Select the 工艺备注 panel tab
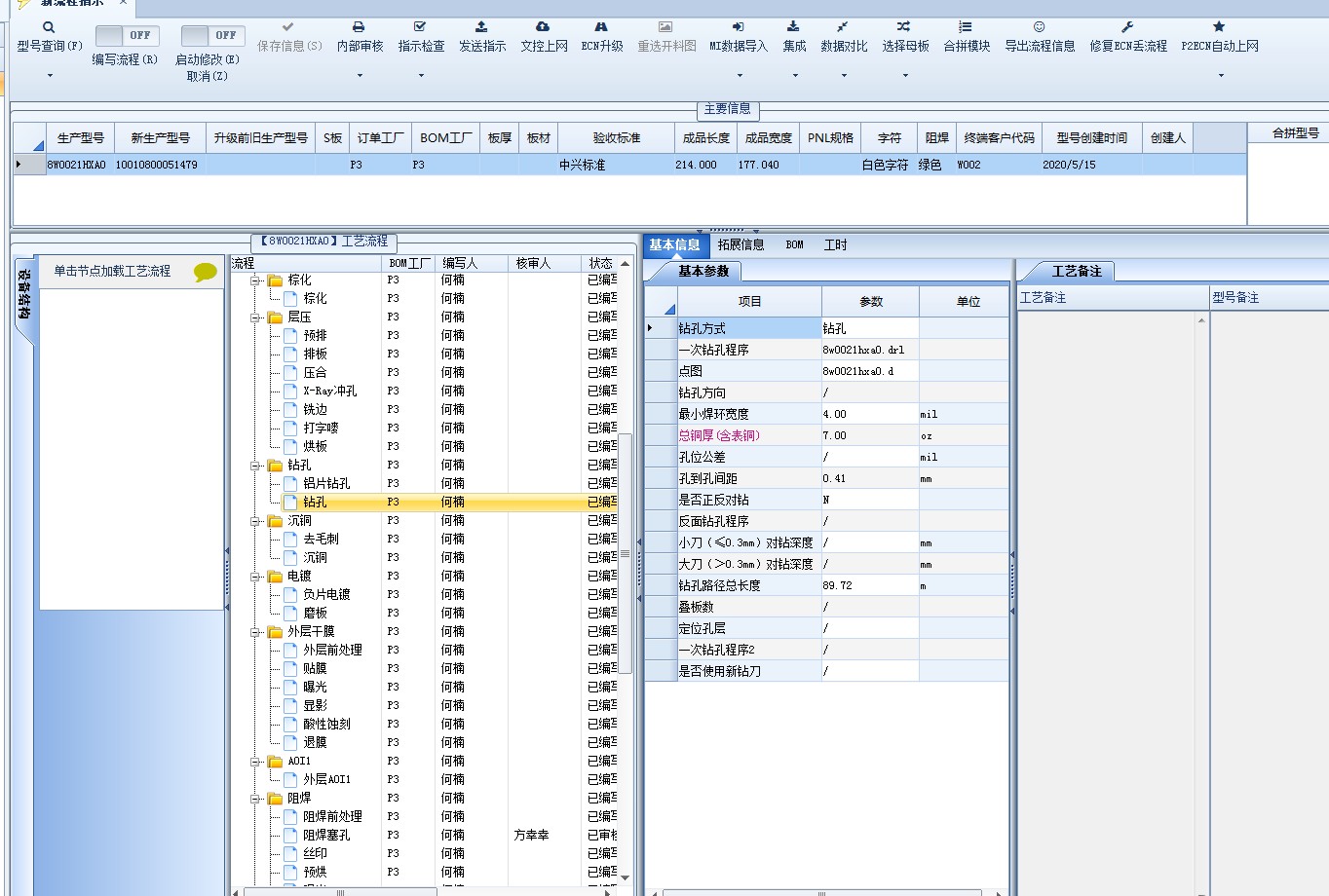Screen dimensions: 1329x896 coord(1077,272)
